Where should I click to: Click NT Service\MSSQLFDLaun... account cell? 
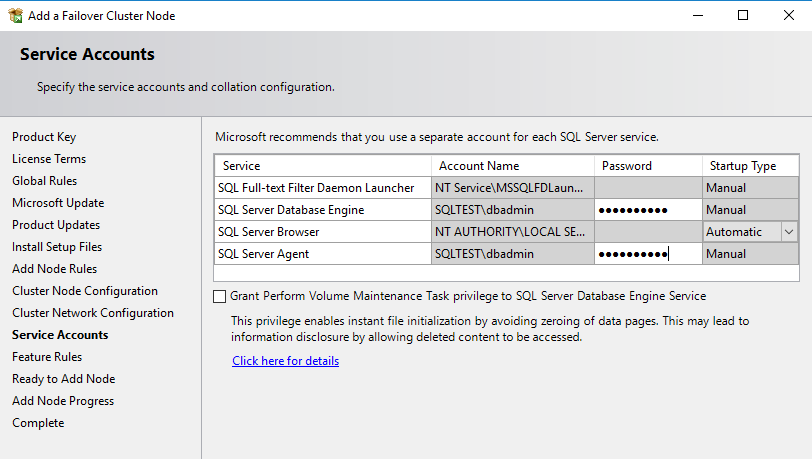click(513, 188)
